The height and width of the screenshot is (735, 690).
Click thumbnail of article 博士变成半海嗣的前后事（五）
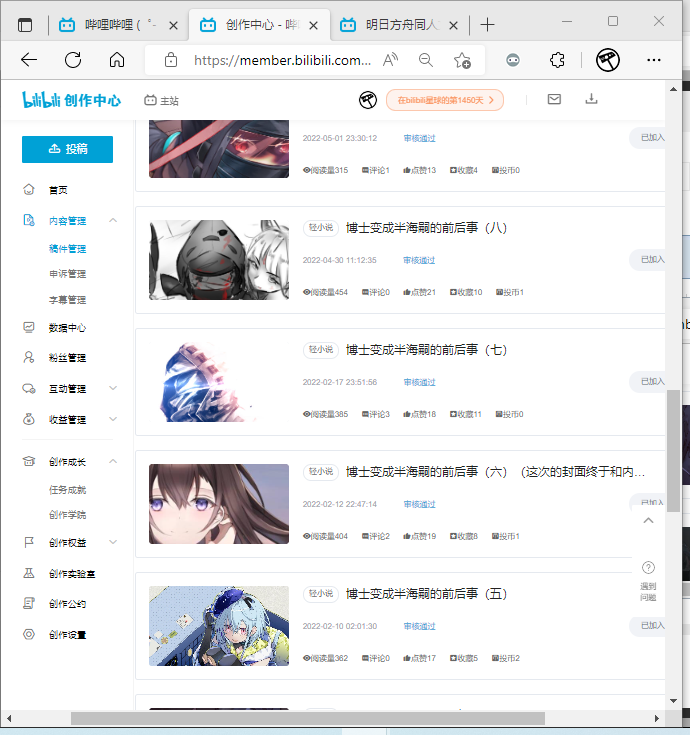(218, 626)
